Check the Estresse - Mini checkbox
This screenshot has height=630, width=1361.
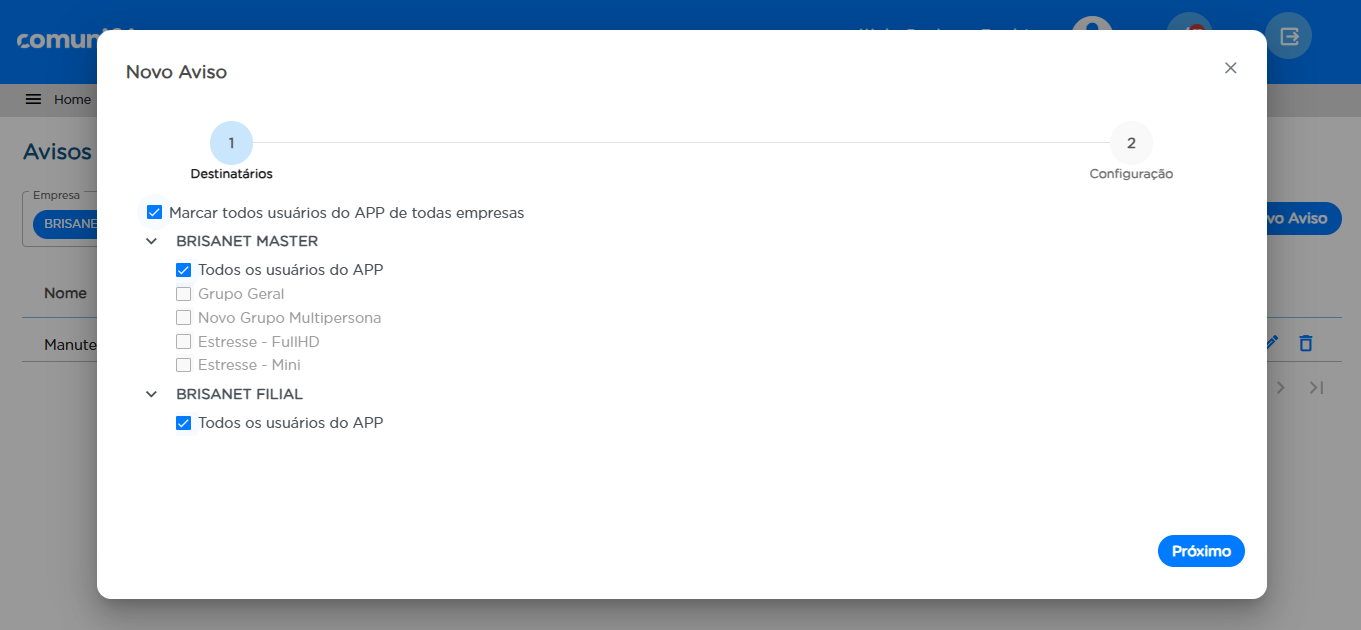pos(183,365)
